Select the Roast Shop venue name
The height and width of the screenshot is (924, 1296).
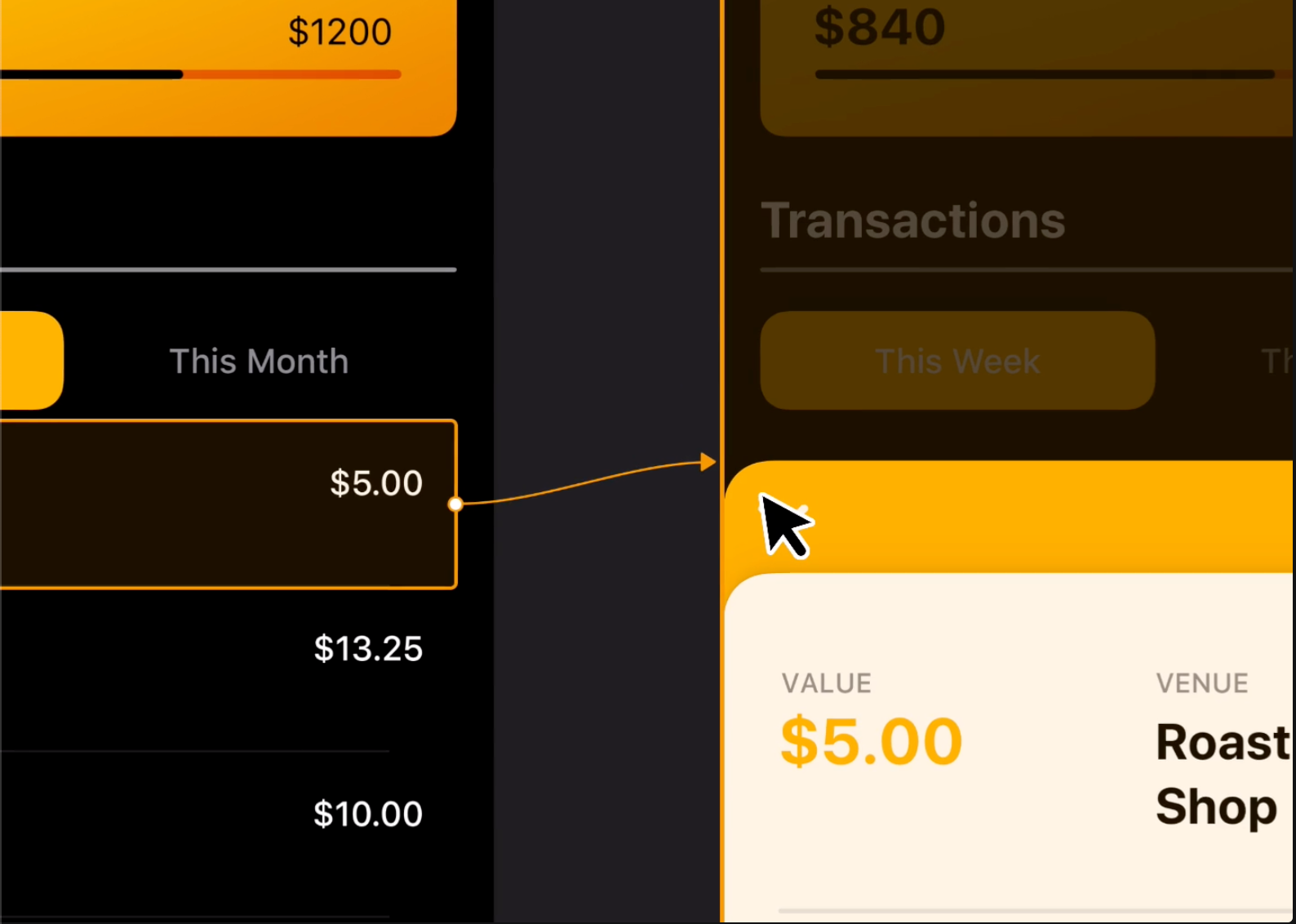coord(1220,774)
